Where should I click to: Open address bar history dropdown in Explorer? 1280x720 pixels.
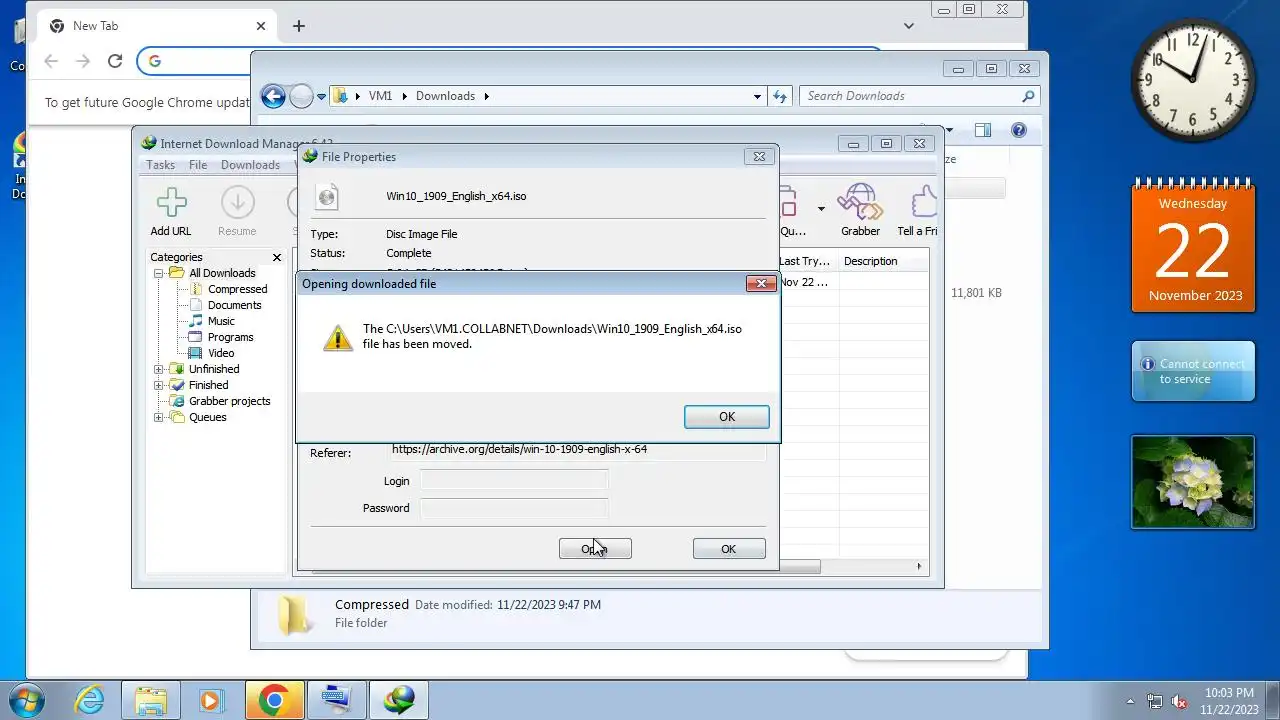tap(757, 97)
